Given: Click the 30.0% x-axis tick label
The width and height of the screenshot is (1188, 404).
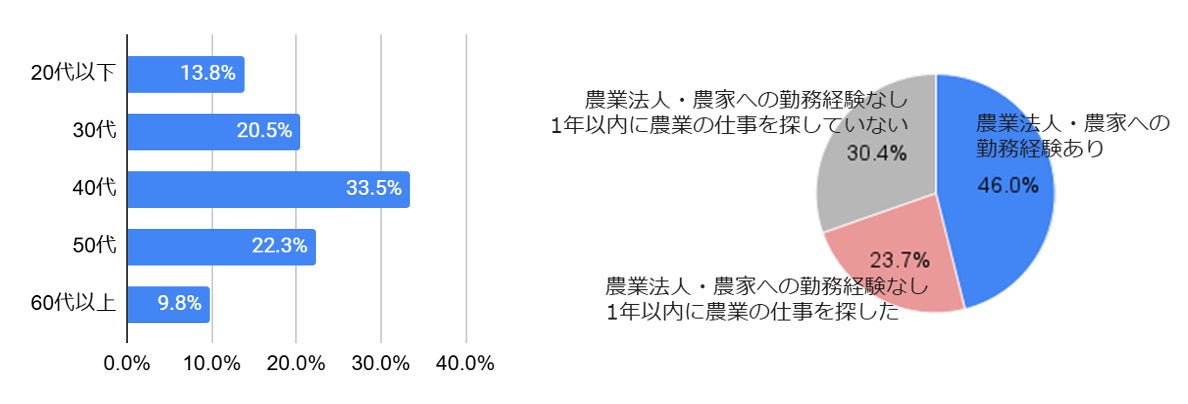Looking at the screenshot, I should pyautogui.click(x=381, y=364).
